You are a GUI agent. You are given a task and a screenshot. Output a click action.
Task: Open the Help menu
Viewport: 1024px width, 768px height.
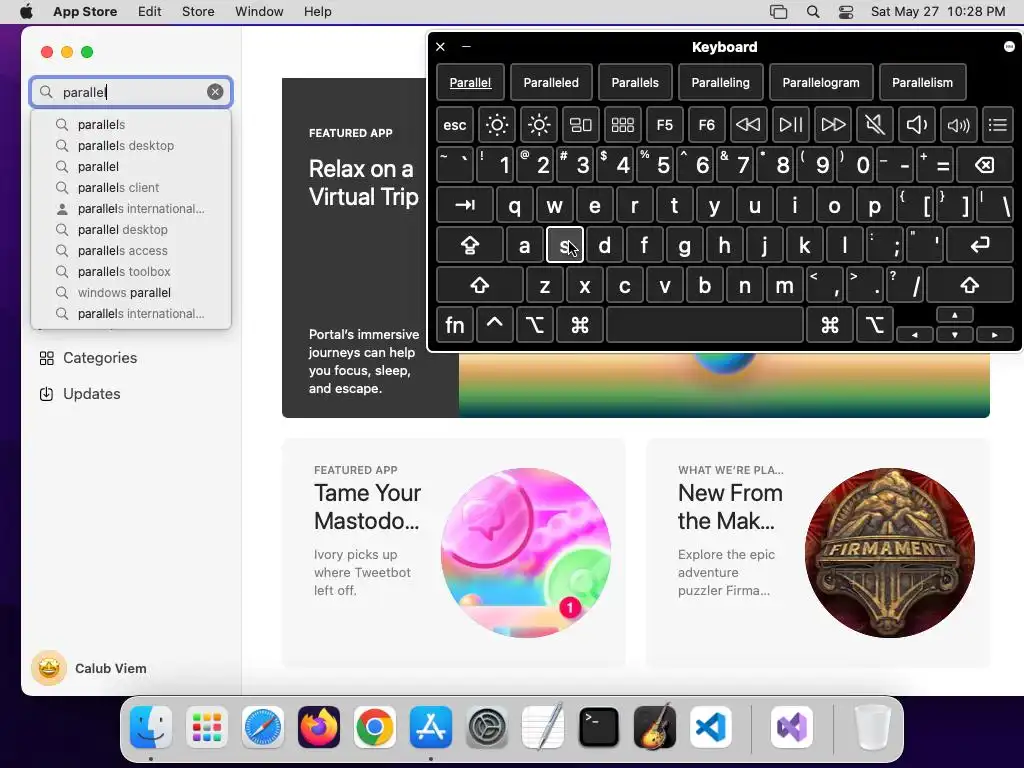(317, 12)
